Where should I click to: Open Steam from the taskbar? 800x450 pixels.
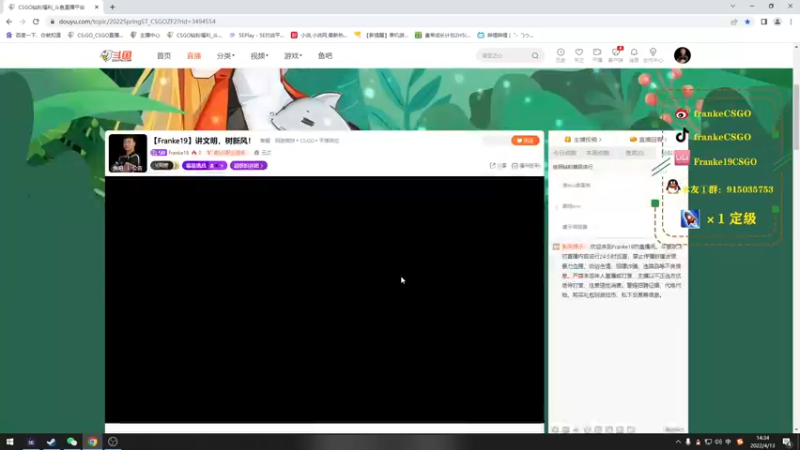click(x=51, y=442)
